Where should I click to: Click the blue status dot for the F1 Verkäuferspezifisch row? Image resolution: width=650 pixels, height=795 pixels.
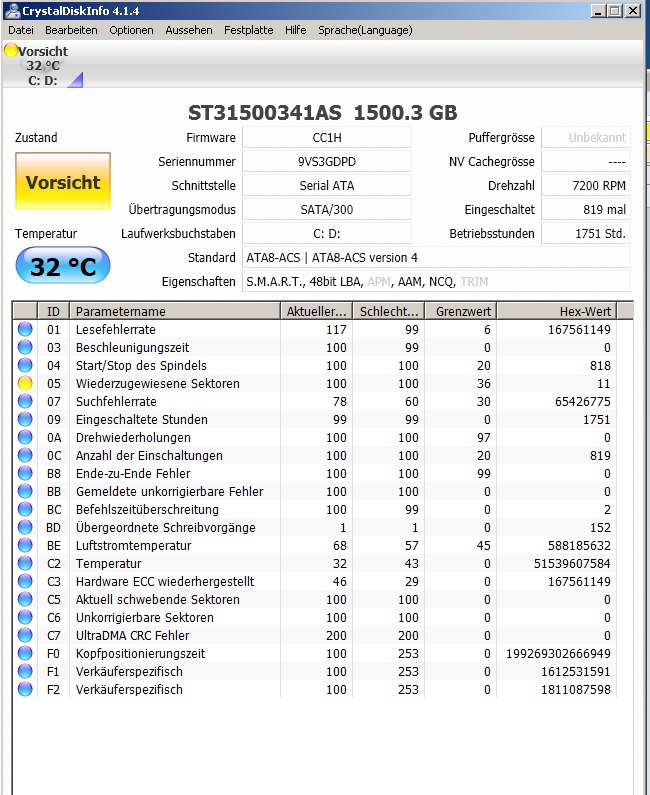tap(25, 671)
